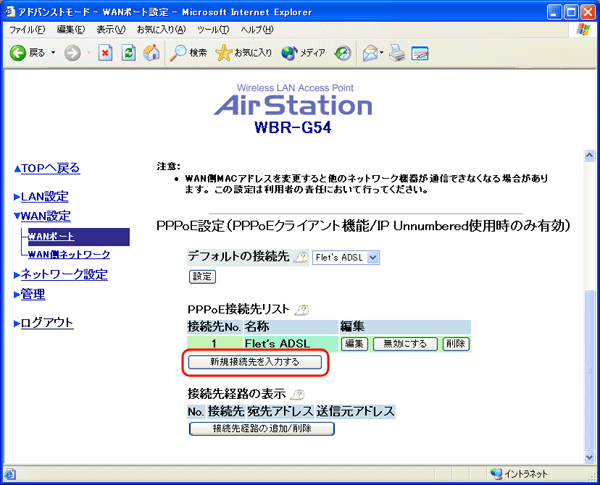This screenshot has width=600, height=485.
Task: Select the WANポート sidebar item
Action: point(78,237)
